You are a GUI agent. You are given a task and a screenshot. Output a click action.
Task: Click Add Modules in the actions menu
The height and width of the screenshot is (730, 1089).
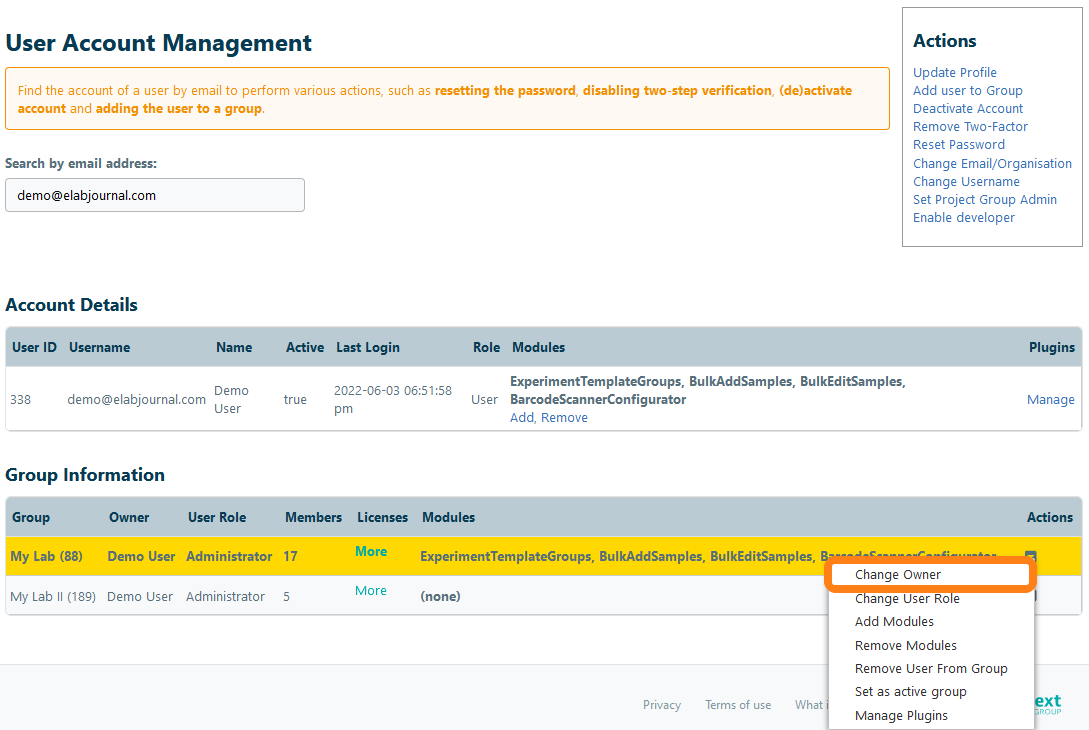pyautogui.click(x=893, y=622)
